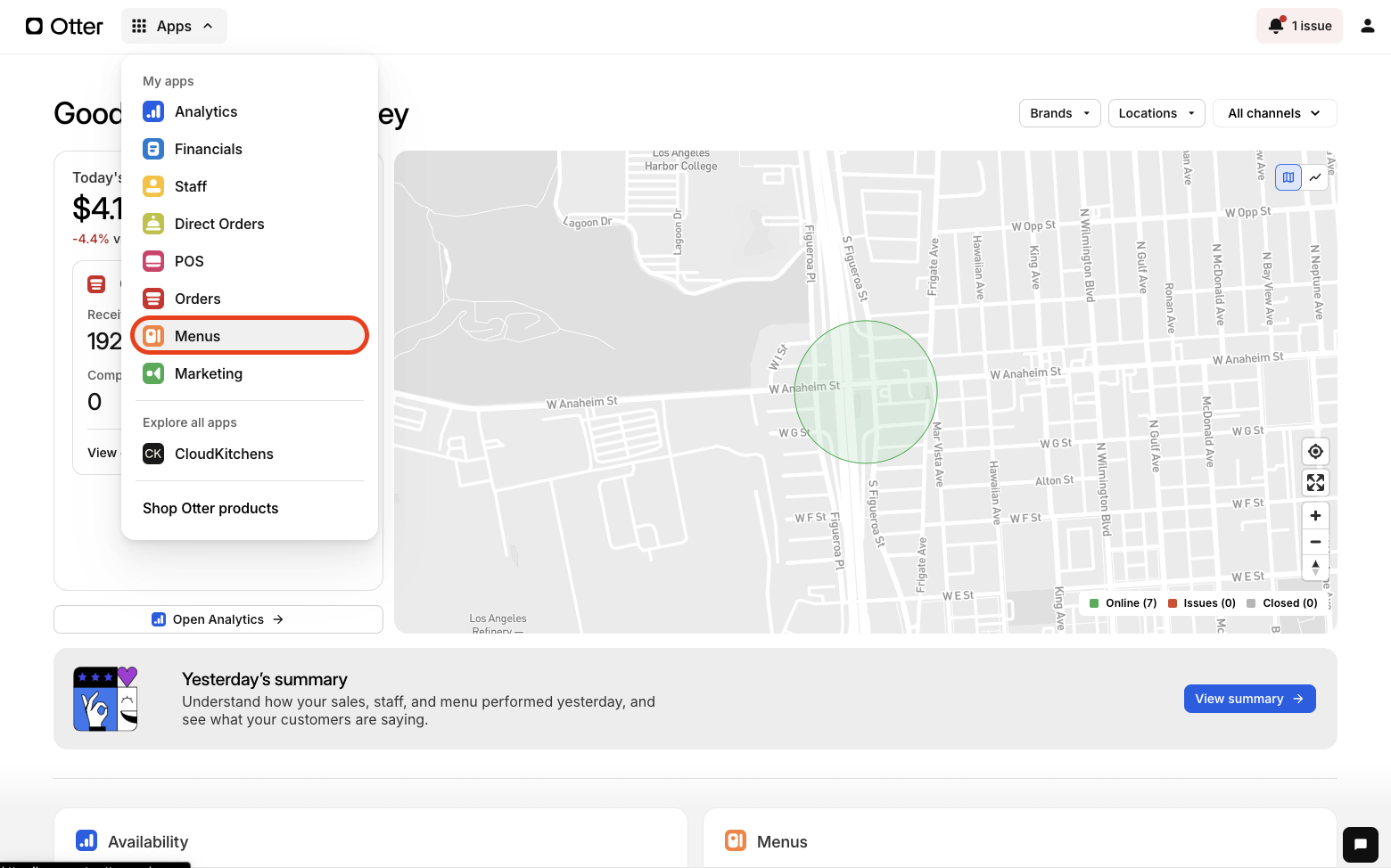Zoom in on the map
Viewport: 1391px width, 868px height.
click(1315, 516)
